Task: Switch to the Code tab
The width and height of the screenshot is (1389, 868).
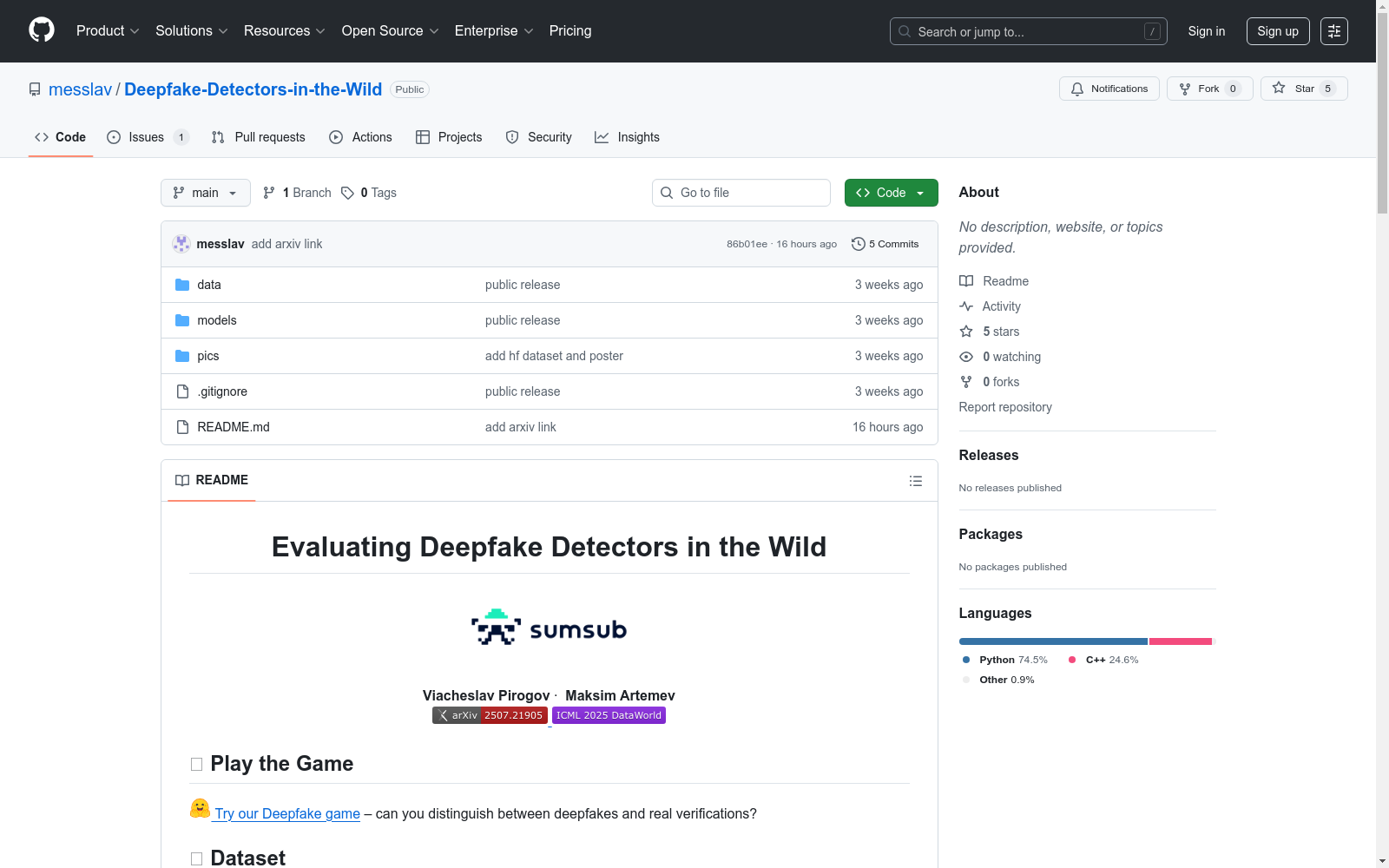Action: click(x=61, y=137)
